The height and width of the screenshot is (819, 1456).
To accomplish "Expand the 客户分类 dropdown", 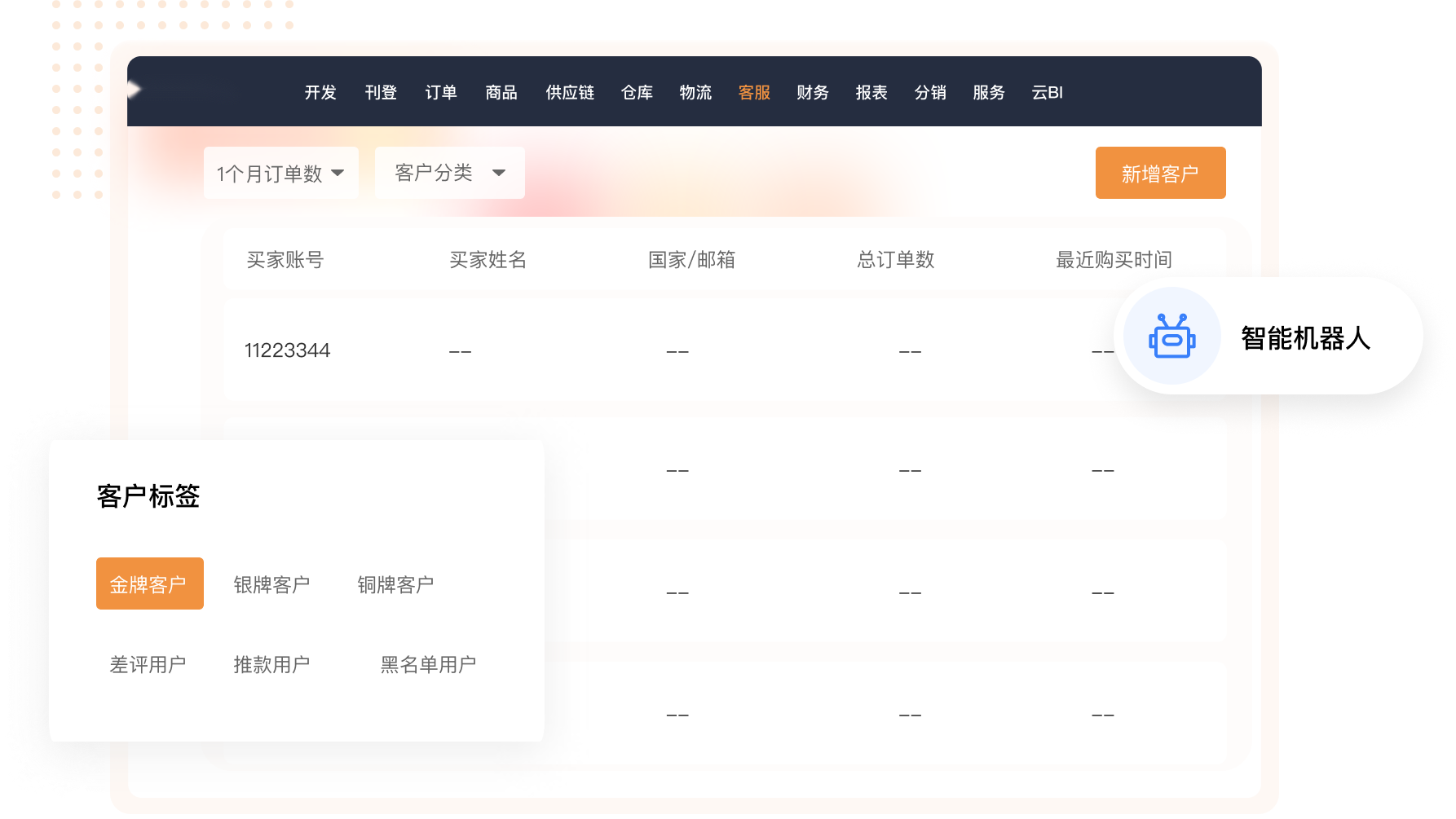I will (449, 173).
